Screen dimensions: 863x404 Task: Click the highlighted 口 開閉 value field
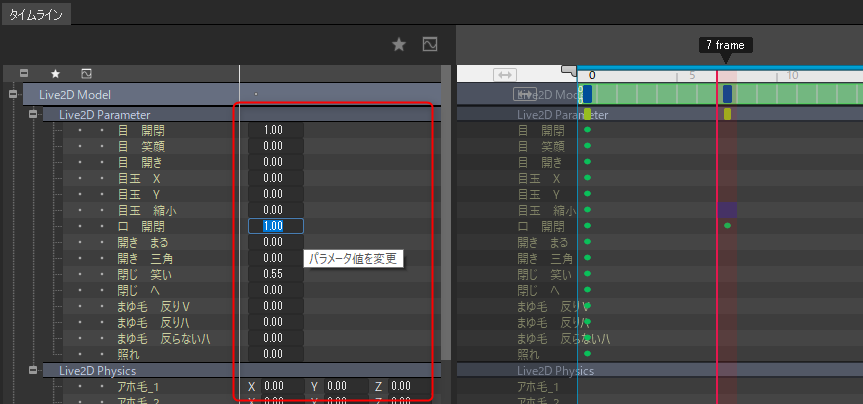(x=276, y=226)
